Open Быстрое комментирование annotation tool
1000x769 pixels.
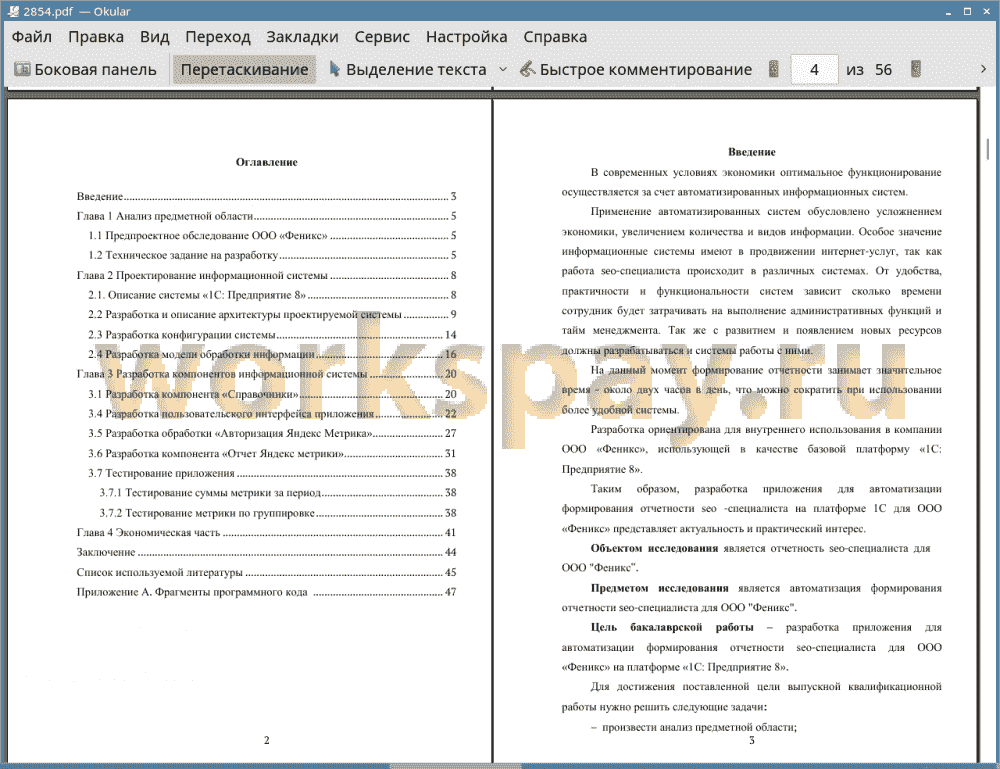click(x=636, y=70)
